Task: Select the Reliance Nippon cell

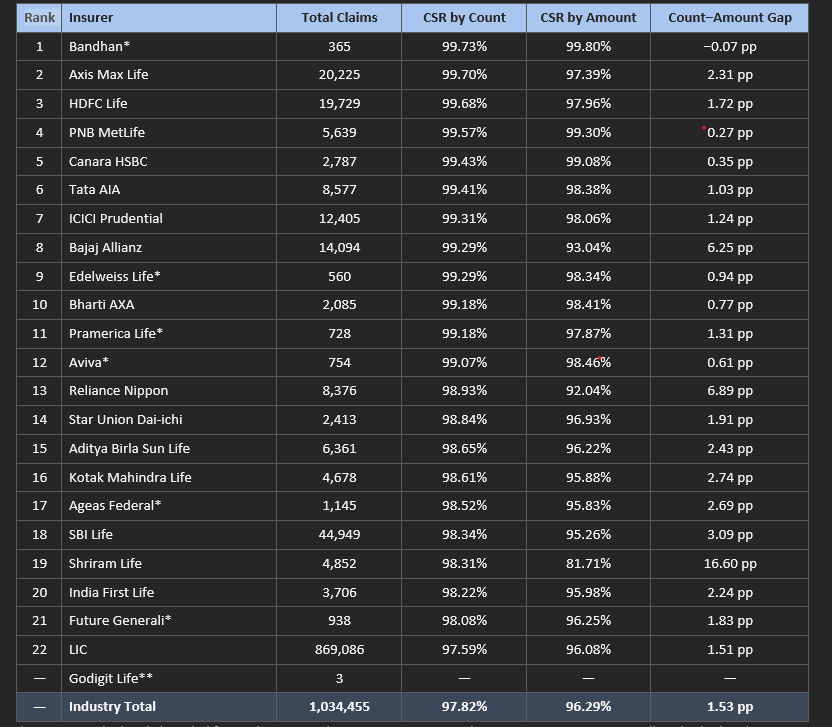Action: click(169, 391)
